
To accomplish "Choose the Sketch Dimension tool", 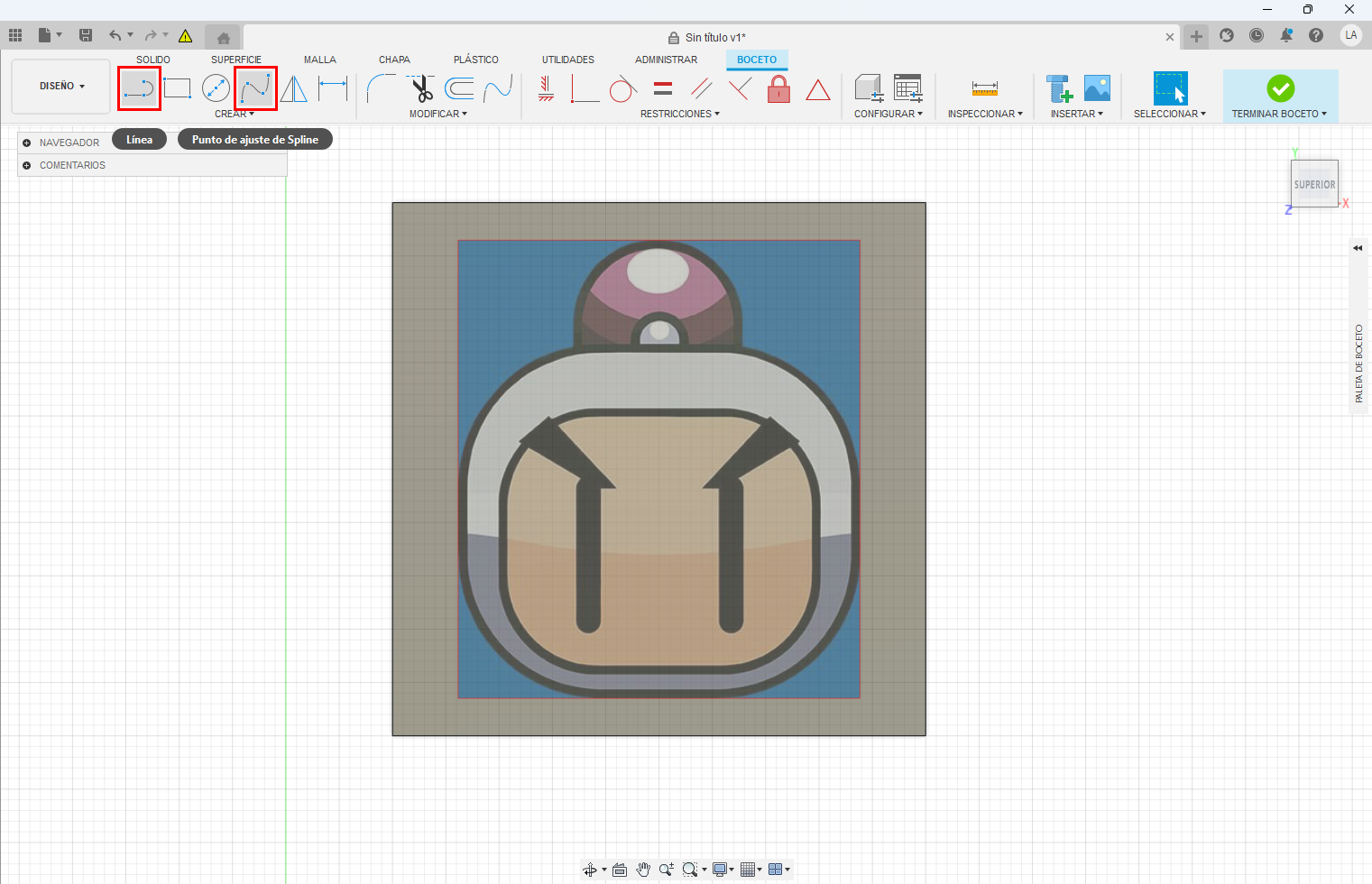I will click(333, 88).
